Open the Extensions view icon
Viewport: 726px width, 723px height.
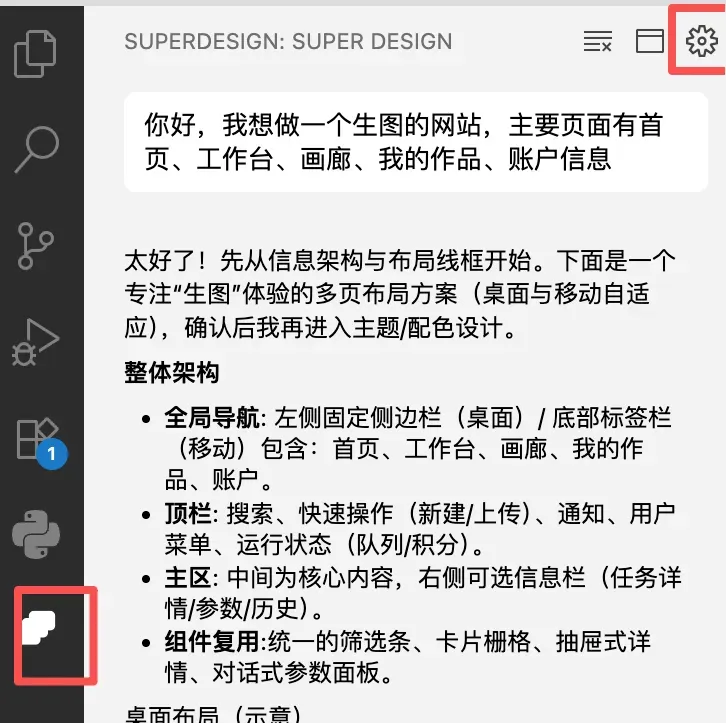37,438
